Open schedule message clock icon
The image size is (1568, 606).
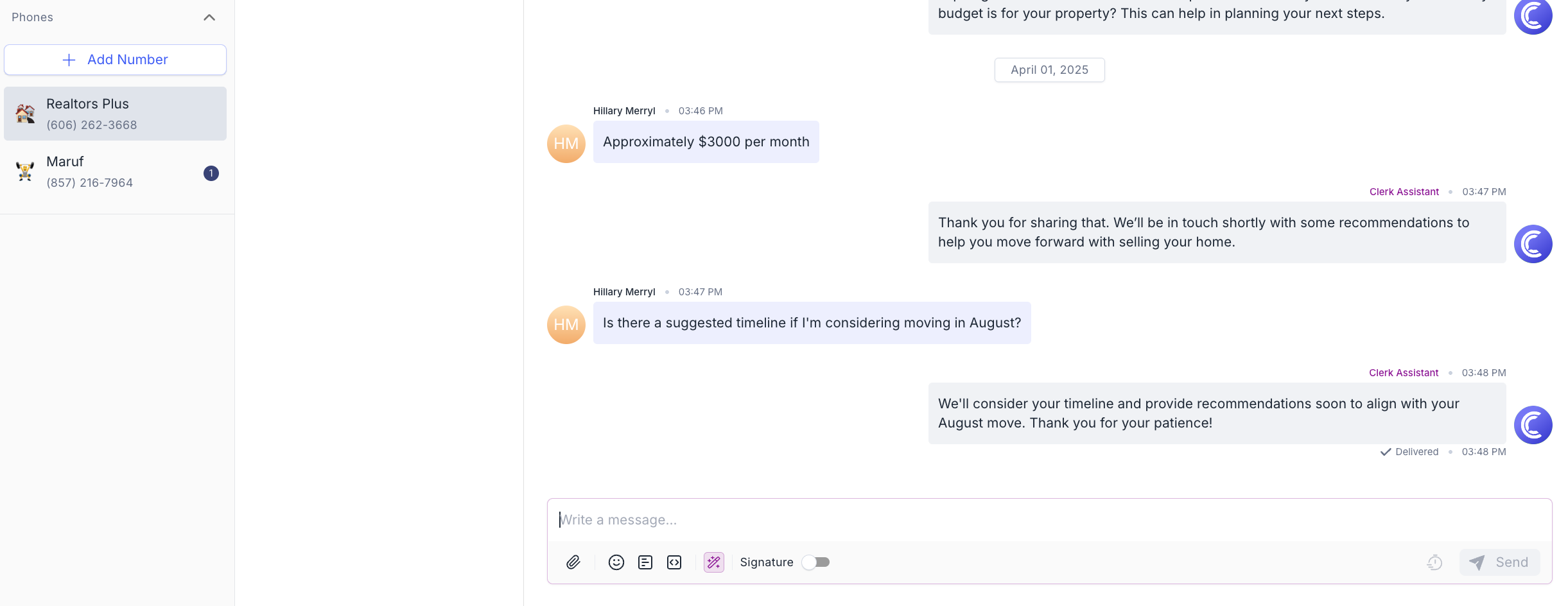[x=1434, y=562]
